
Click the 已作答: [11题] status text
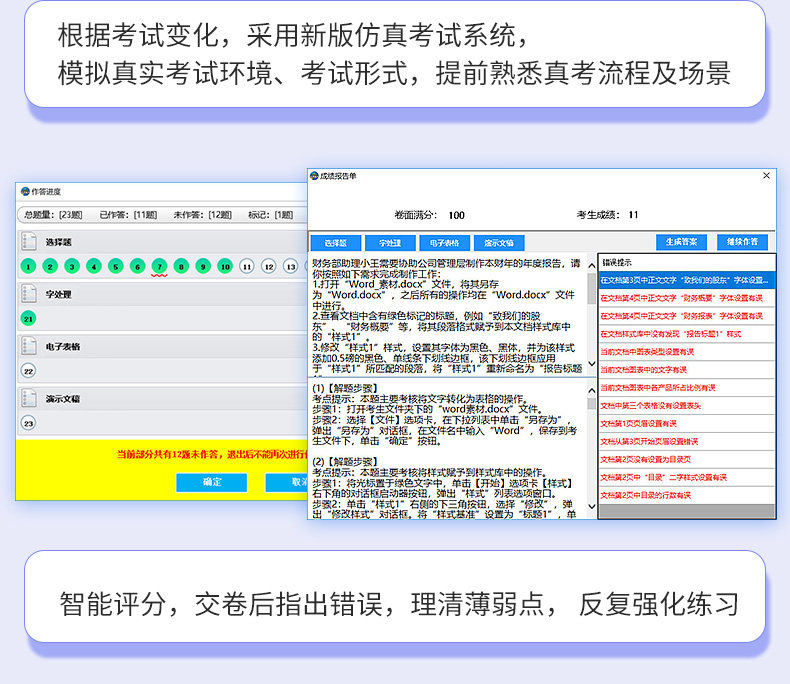click(x=128, y=215)
